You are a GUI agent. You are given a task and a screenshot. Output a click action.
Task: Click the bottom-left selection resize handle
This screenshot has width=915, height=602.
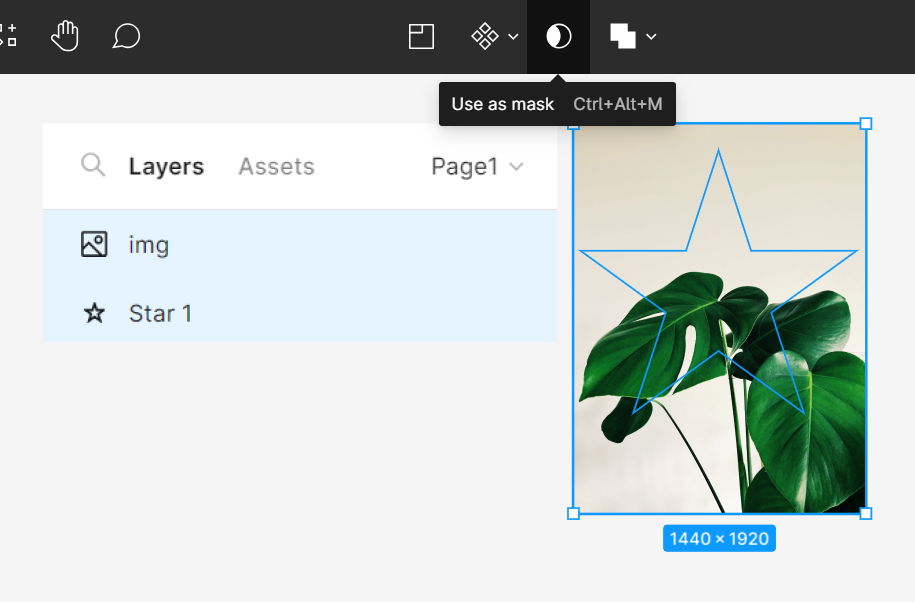[574, 513]
